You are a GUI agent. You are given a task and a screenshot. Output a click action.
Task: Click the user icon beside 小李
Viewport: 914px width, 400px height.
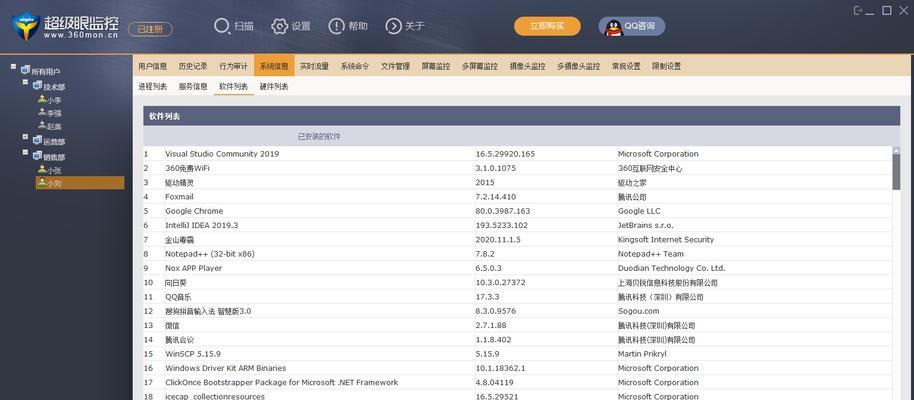42,99
